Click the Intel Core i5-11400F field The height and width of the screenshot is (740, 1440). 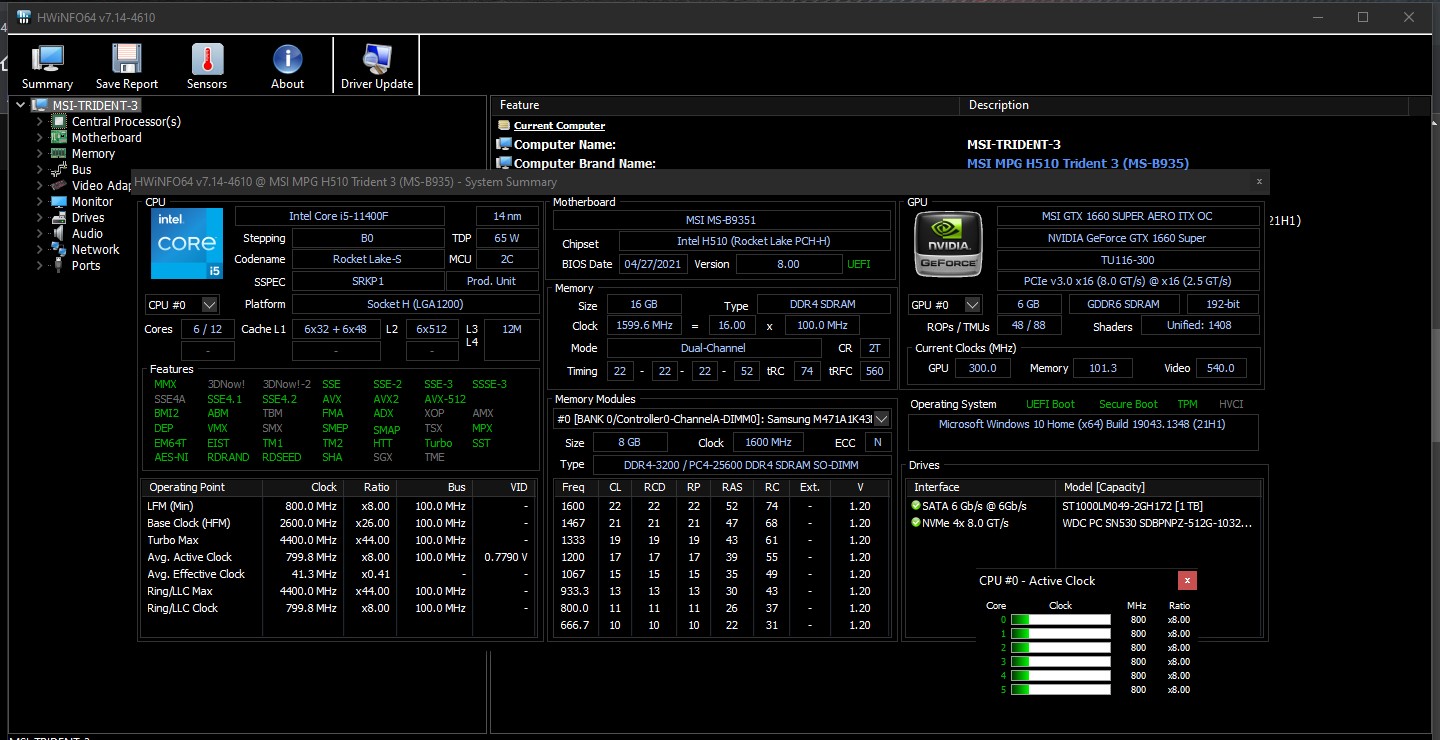340,216
